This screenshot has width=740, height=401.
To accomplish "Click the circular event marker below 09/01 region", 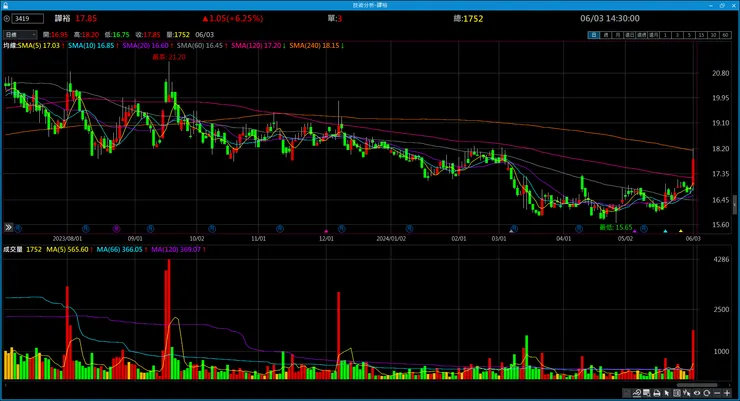I will 150,229.
